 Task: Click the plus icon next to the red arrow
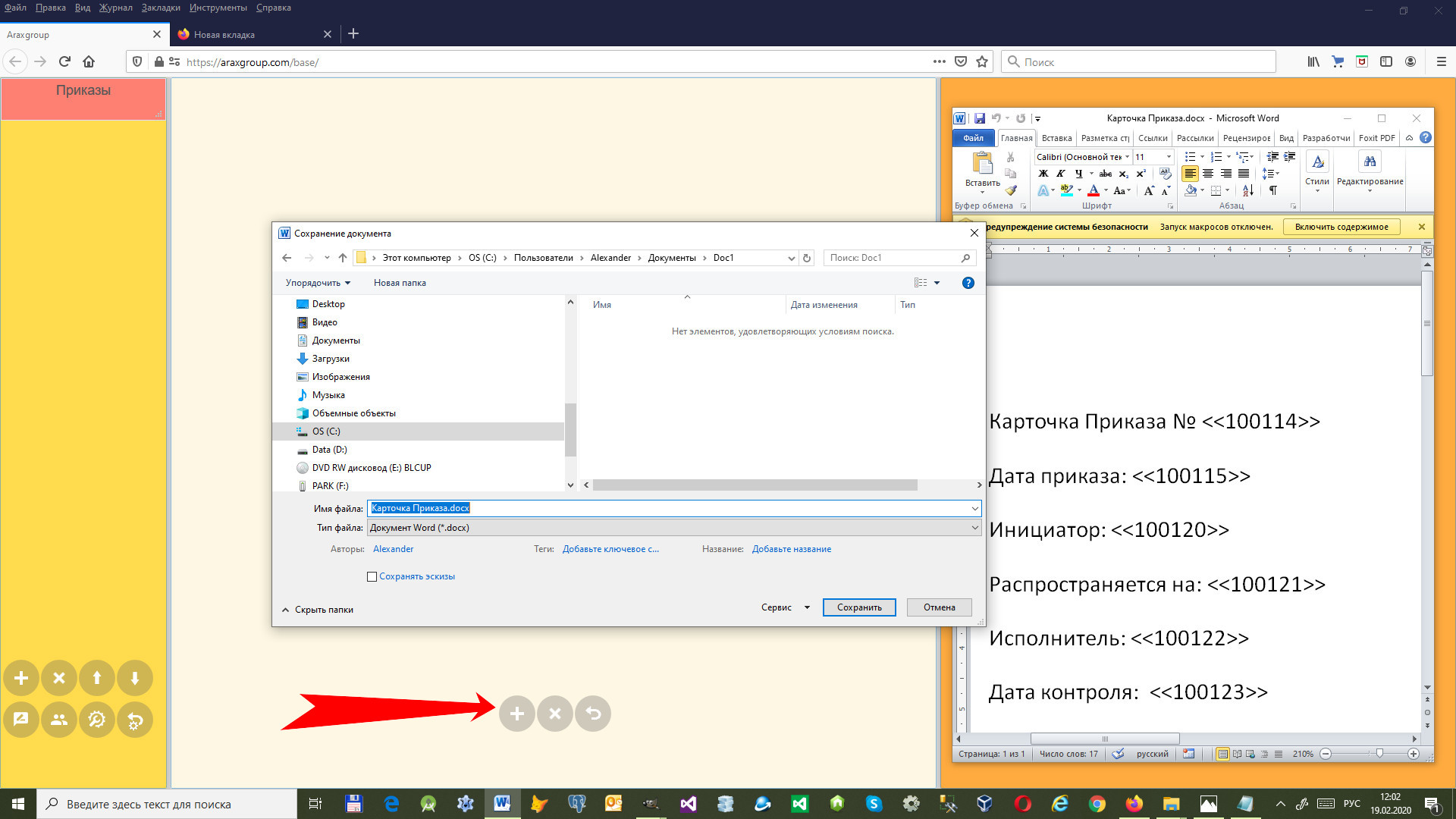(x=516, y=714)
